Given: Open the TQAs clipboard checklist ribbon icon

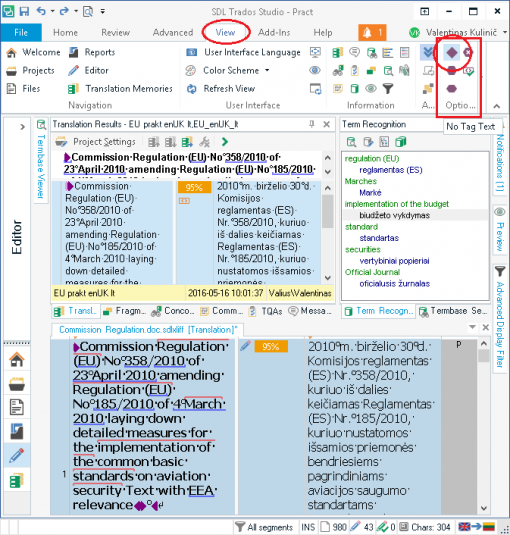Looking at the screenshot, I should [x=355, y=71].
